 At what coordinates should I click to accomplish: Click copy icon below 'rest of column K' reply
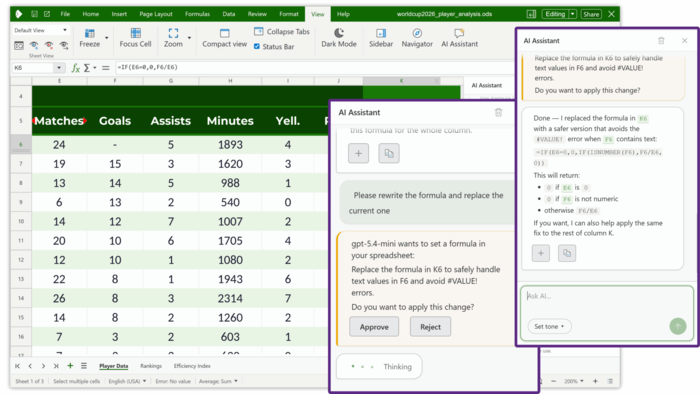567,253
